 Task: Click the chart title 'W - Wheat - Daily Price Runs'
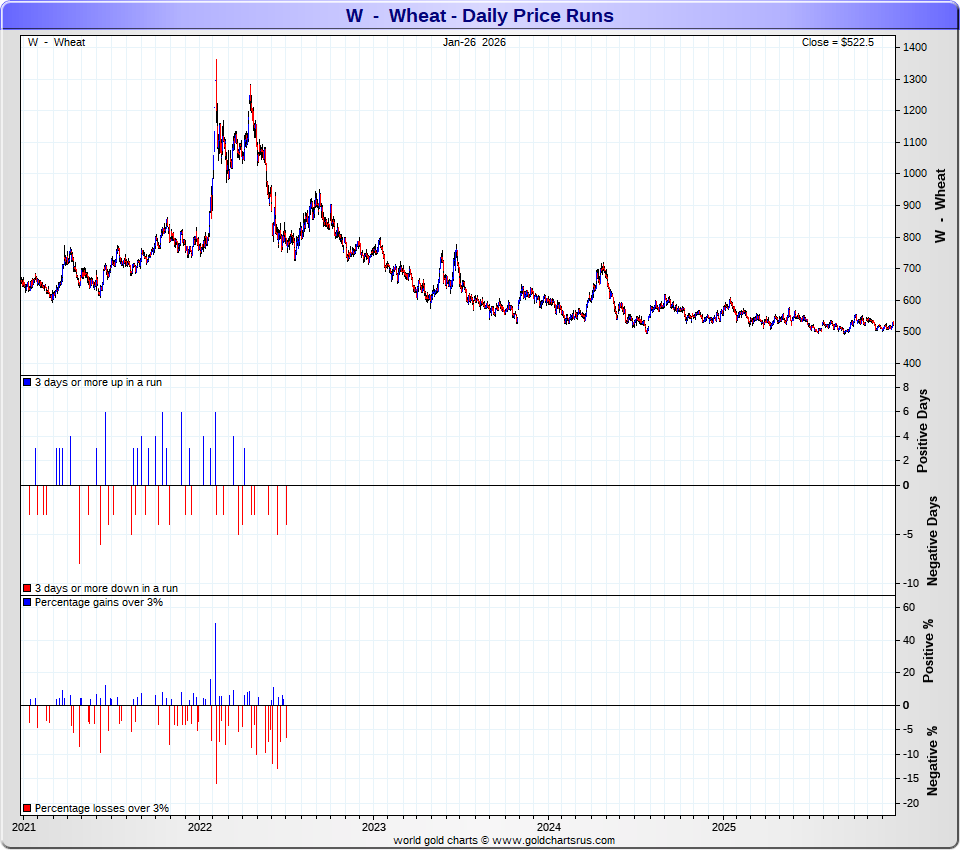tap(479, 15)
